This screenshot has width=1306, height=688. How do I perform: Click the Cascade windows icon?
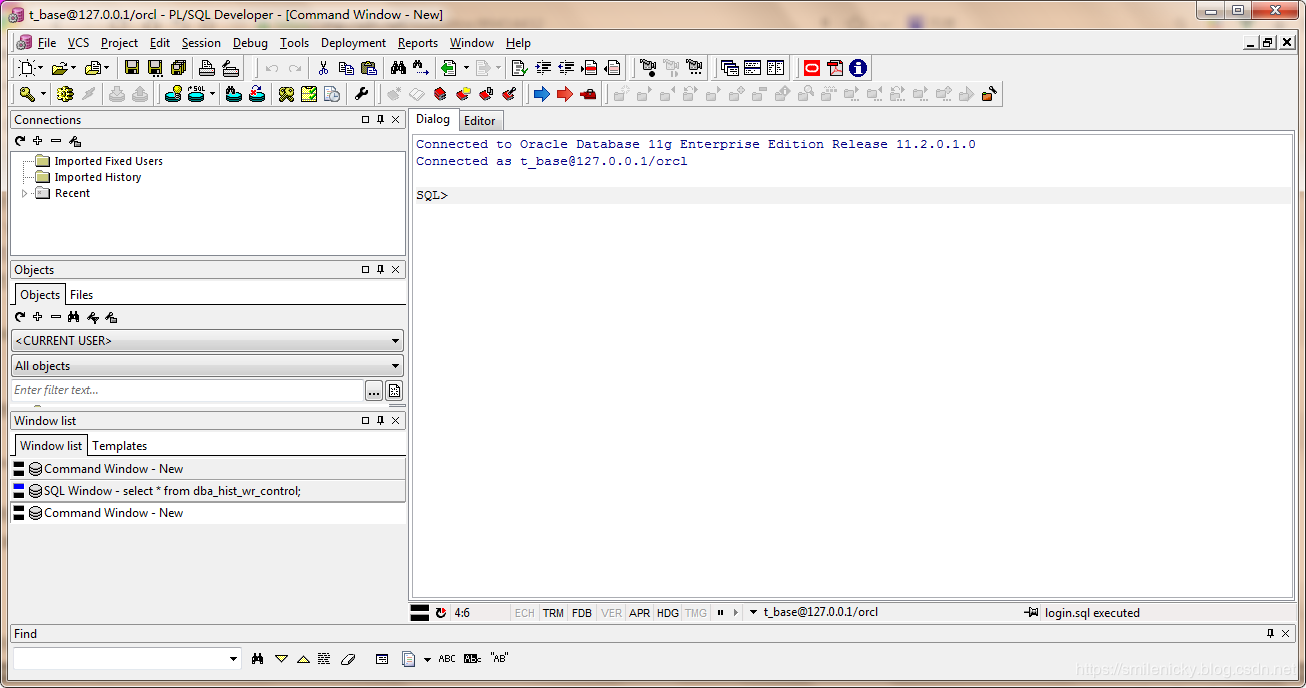coord(729,68)
